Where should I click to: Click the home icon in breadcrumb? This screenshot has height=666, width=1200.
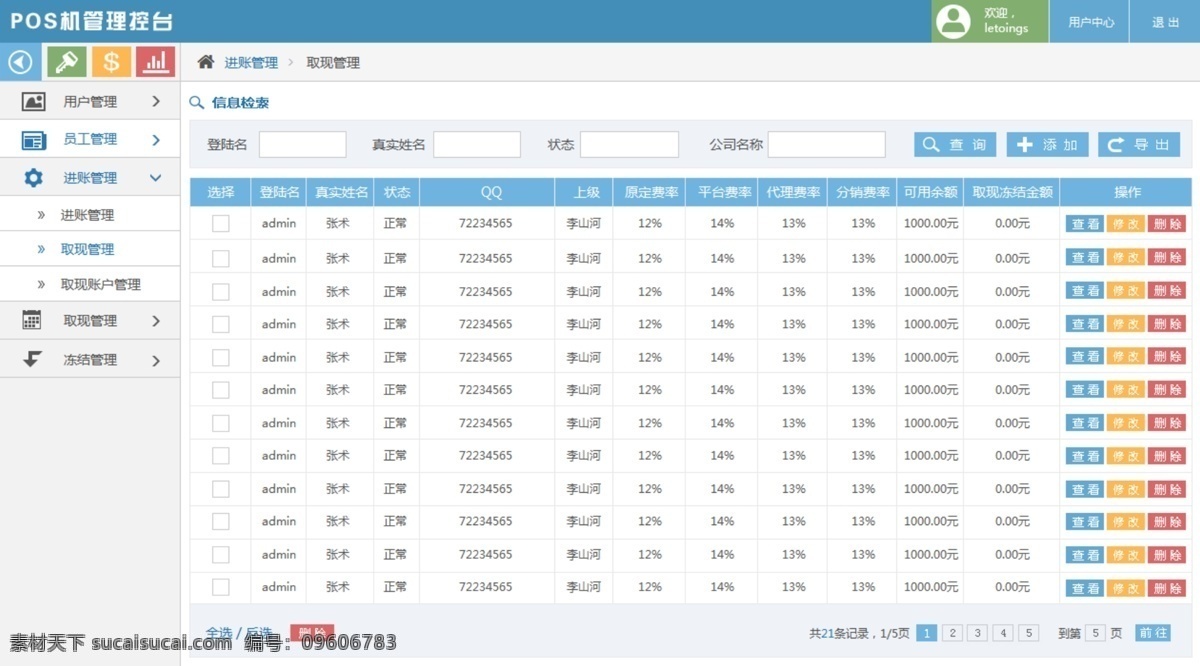pyautogui.click(x=206, y=62)
